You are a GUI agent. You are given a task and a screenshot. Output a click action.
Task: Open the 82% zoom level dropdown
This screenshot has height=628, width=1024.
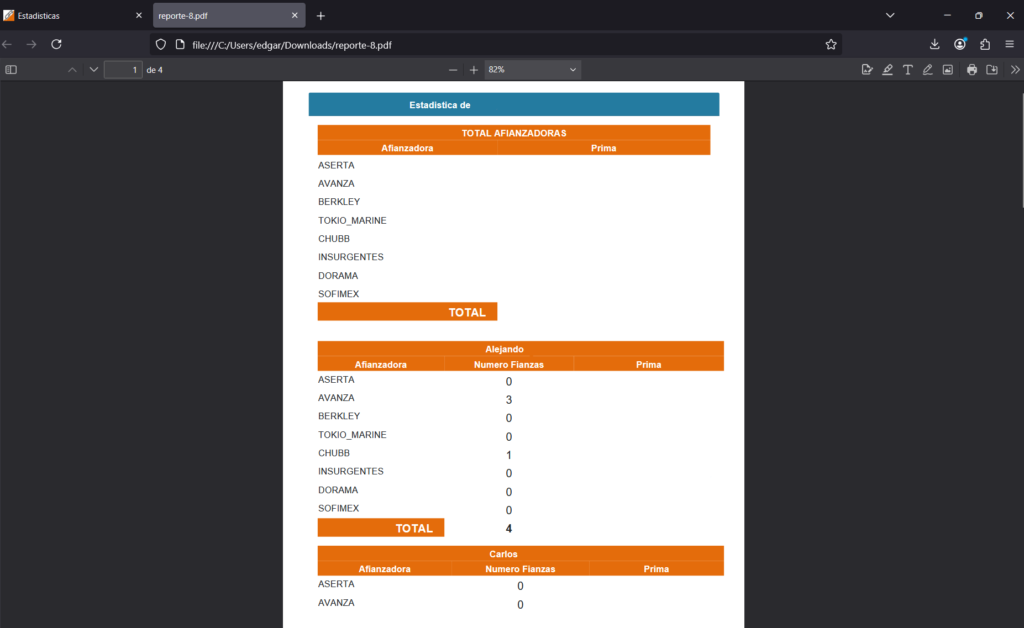pyautogui.click(x=532, y=70)
